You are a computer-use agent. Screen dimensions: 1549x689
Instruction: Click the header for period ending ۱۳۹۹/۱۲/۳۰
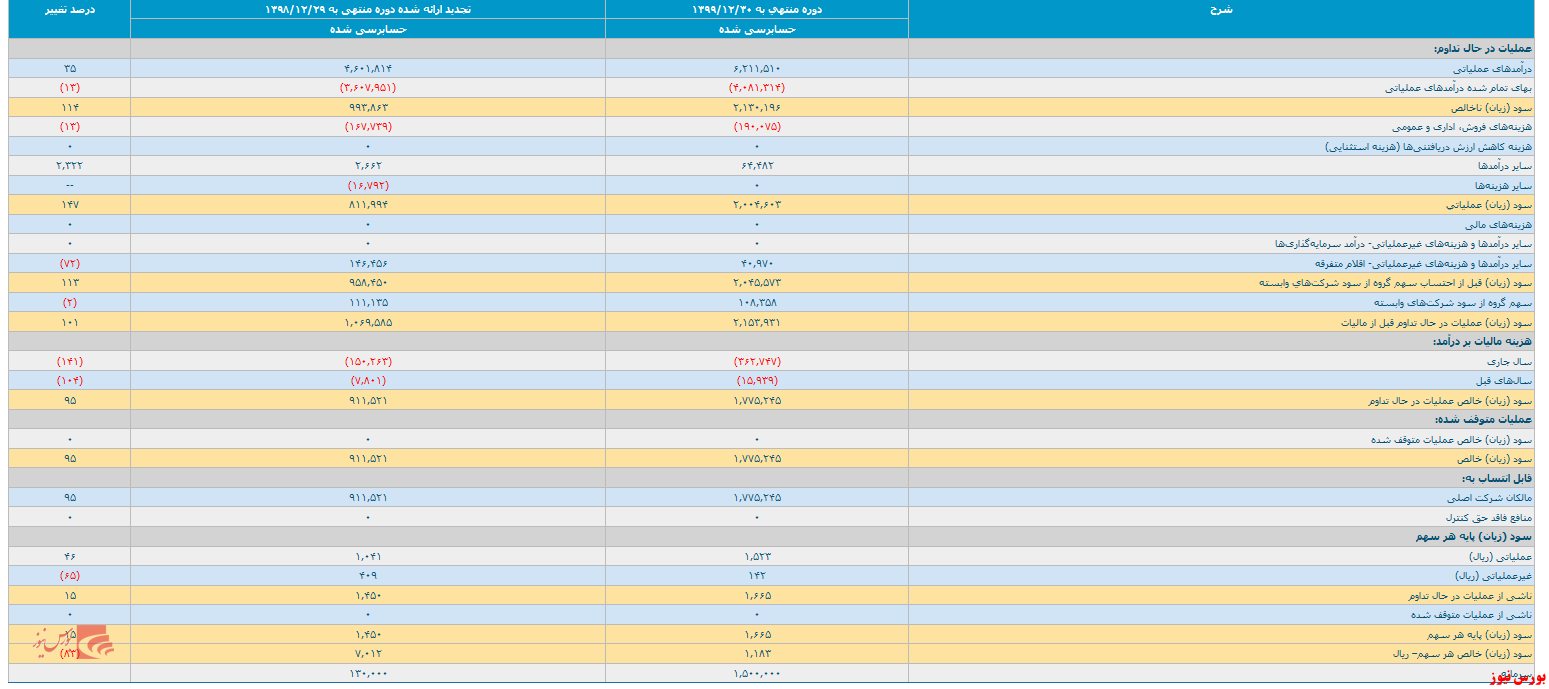tap(756, 9)
